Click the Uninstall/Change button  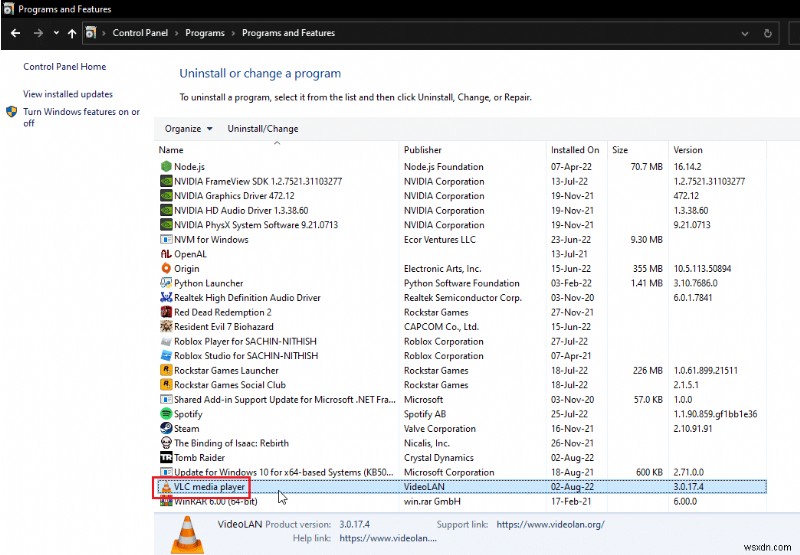pos(263,129)
